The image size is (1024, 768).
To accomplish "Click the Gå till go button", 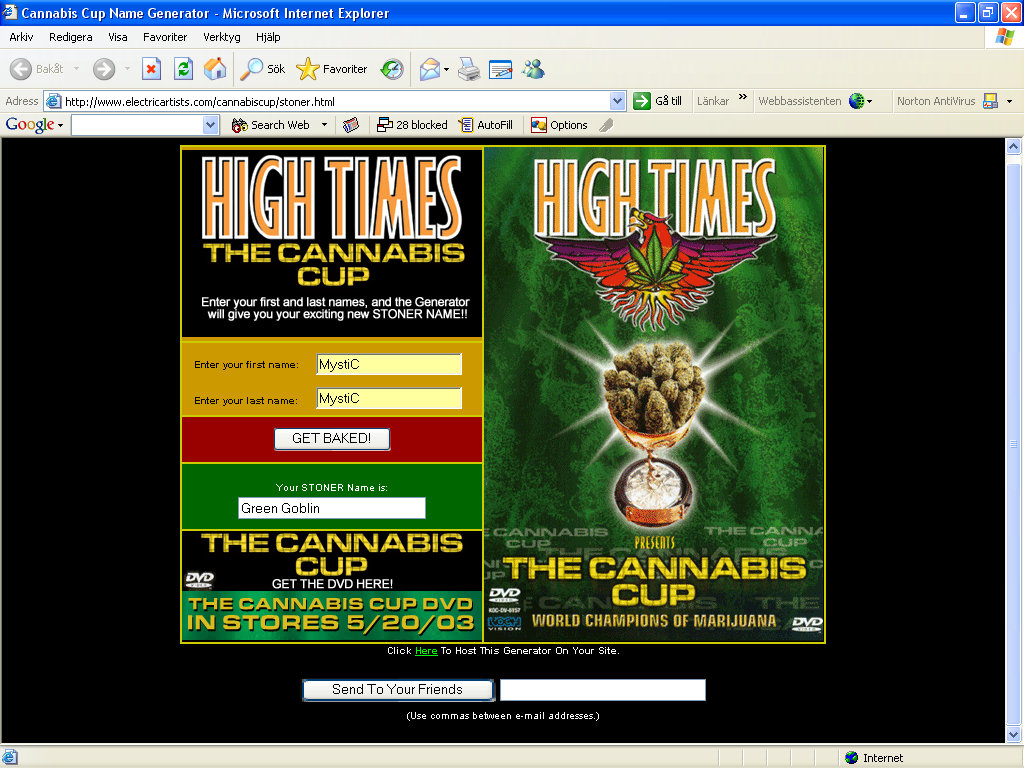I will click(x=658, y=101).
